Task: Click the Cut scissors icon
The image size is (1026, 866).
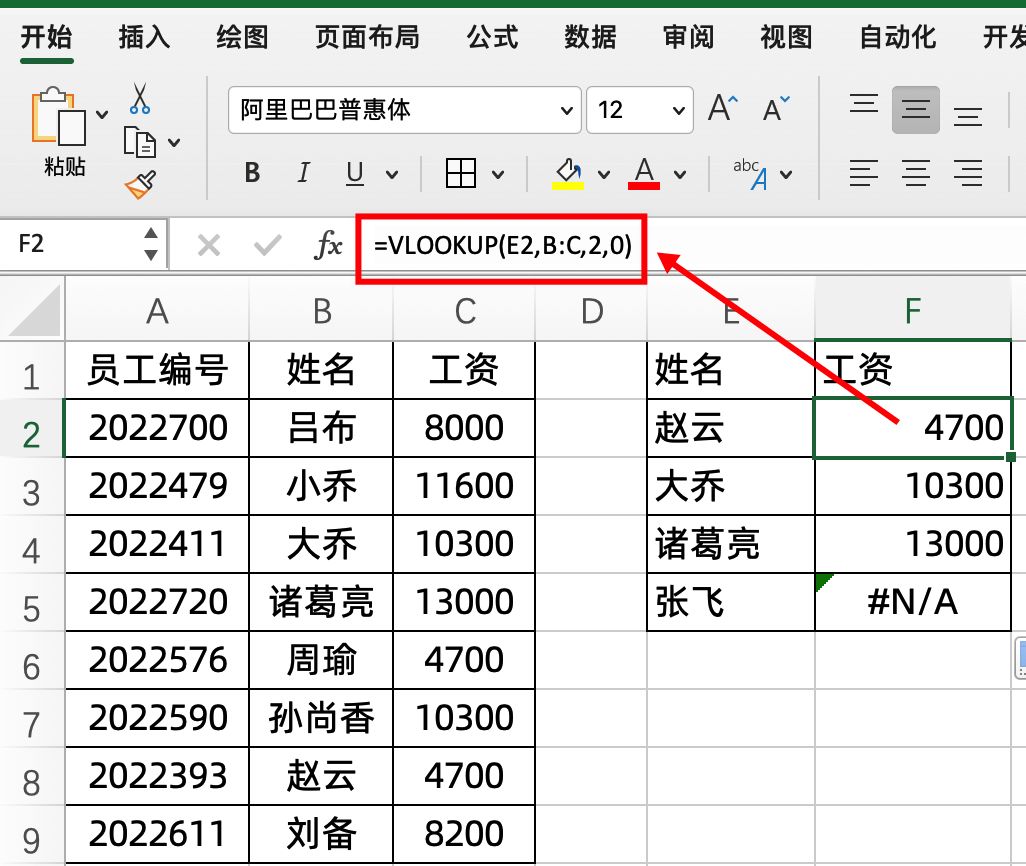Action: [139, 99]
